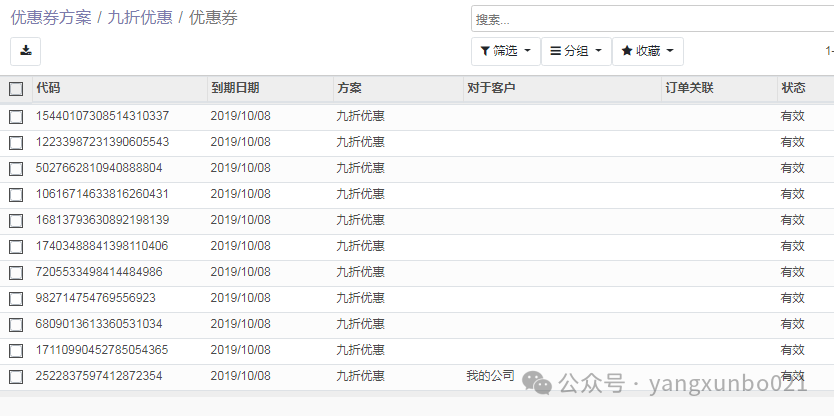Sort by the 代码 column header
834x416 pixels.
point(120,88)
